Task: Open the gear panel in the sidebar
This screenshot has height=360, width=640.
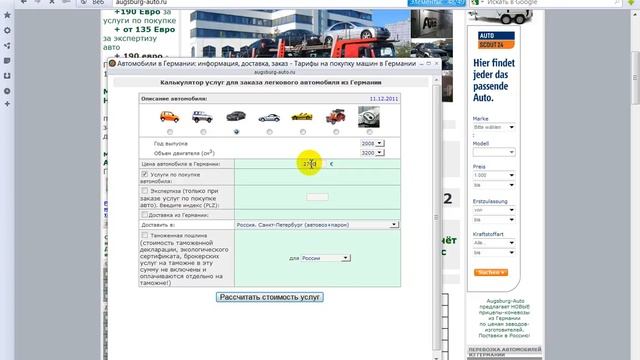Action: [x=7, y=31]
